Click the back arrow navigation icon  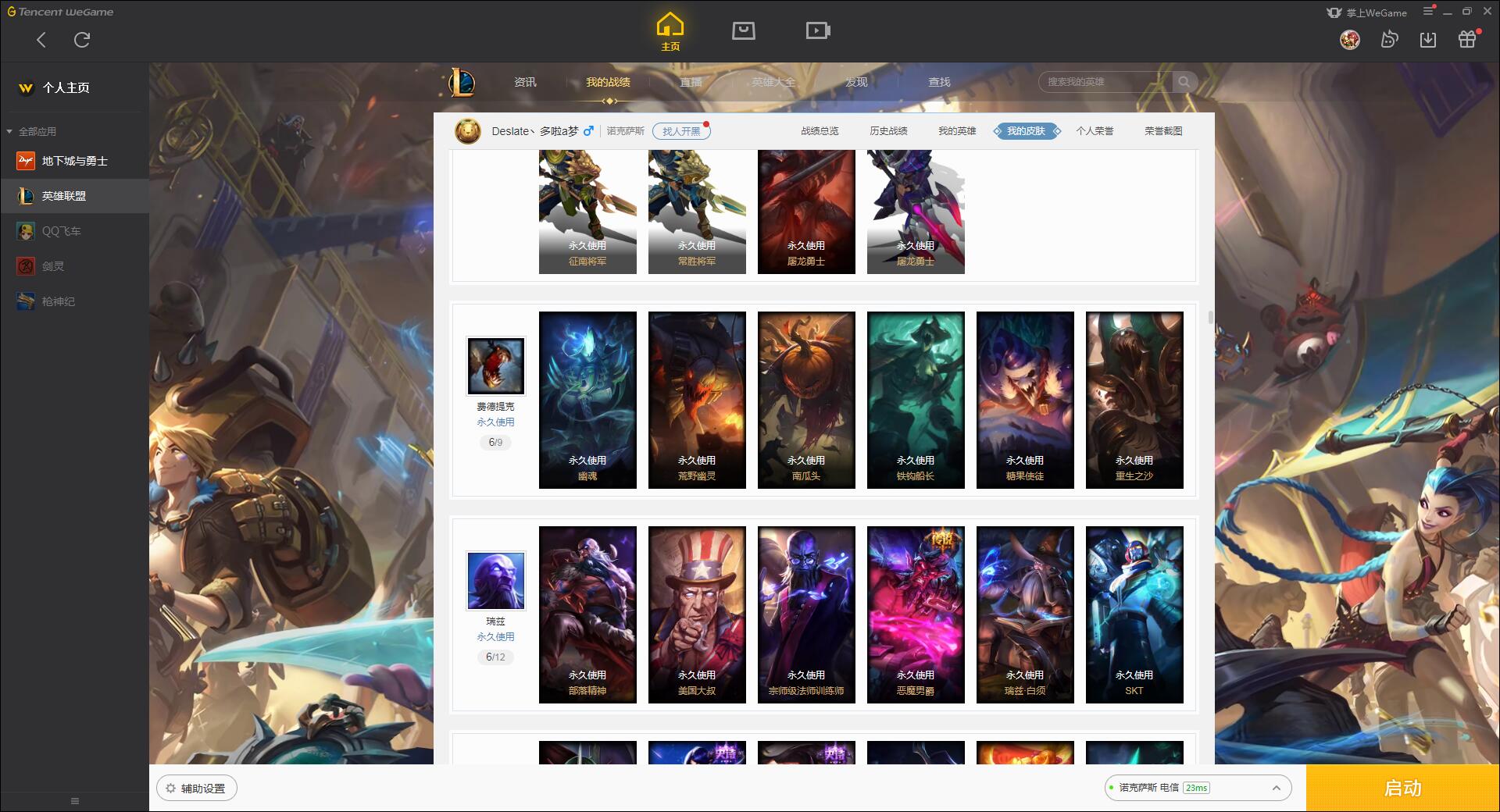pos(41,40)
